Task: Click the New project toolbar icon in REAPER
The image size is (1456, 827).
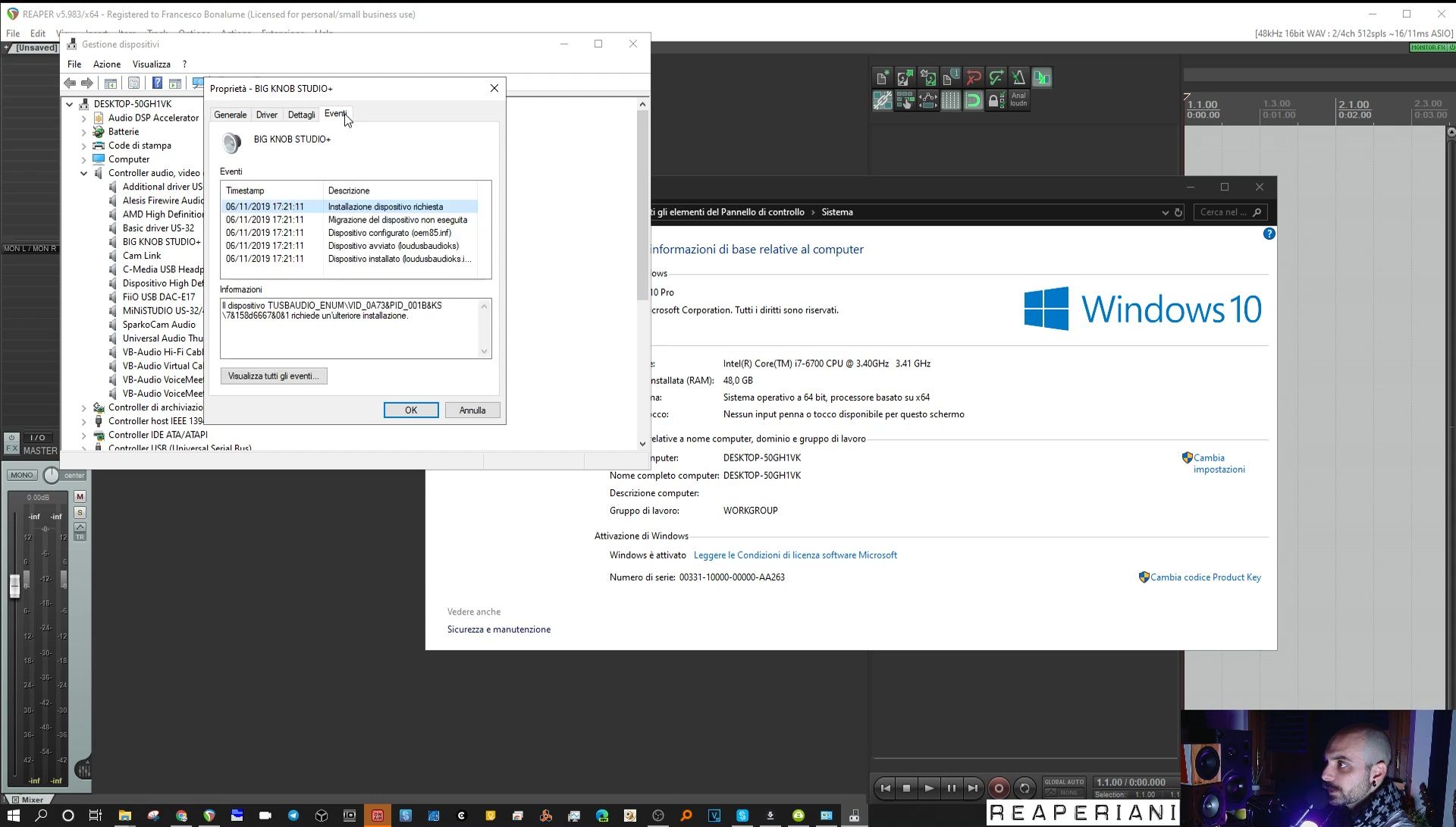Action: 882,77
